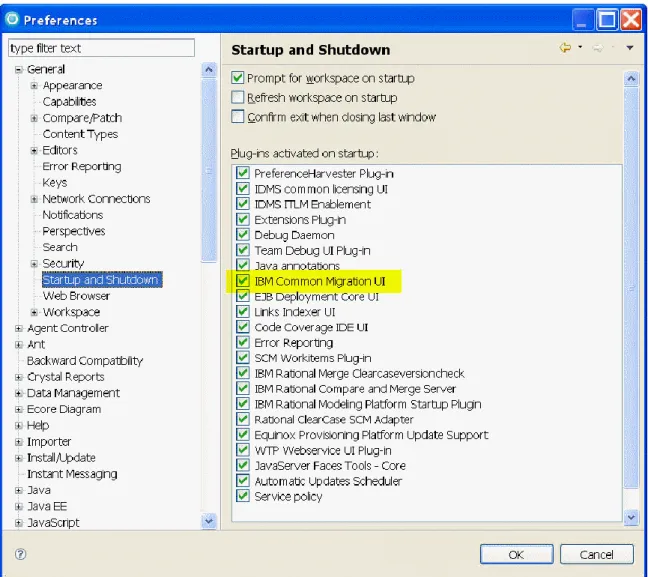This screenshot has height=577, width=648.
Task: Click SCM Workitems Plug-in entry
Action: click(x=312, y=358)
